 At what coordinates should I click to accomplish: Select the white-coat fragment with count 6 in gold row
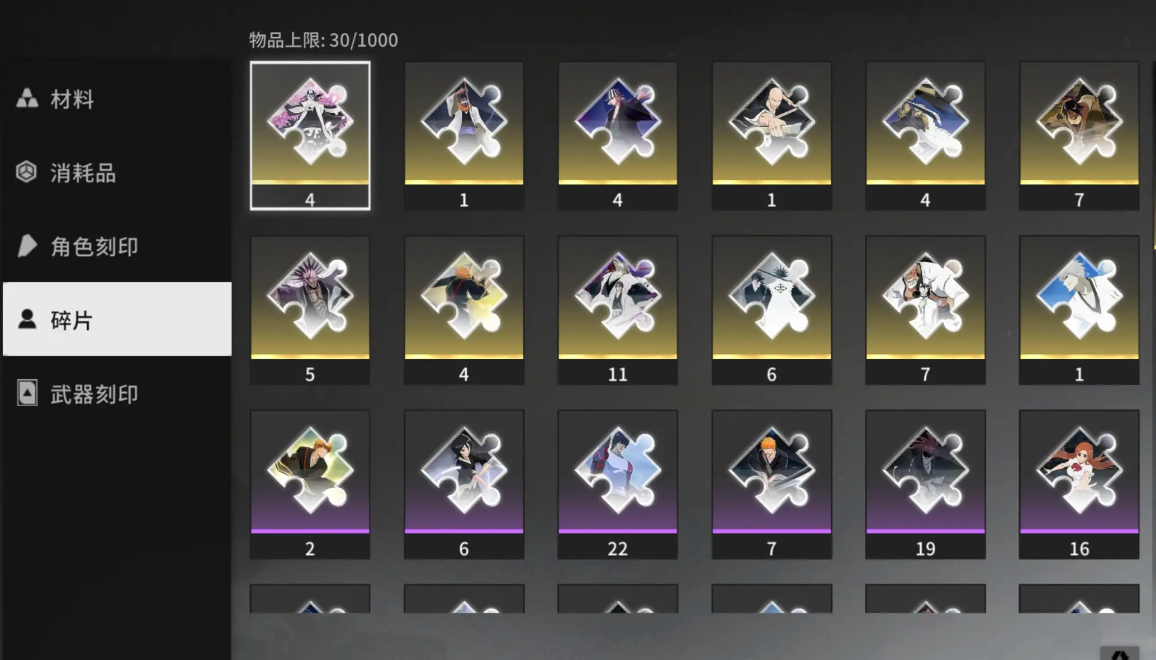click(772, 310)
